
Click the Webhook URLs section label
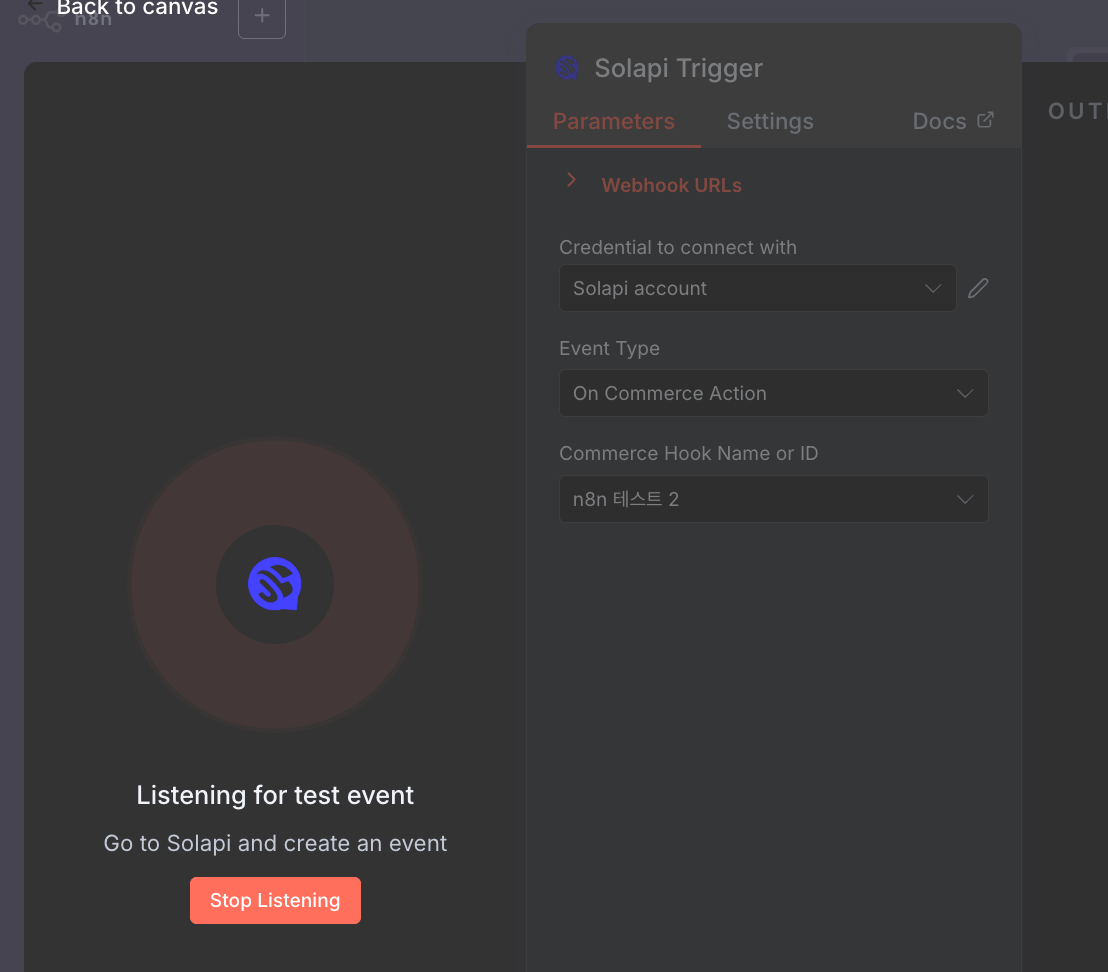click(x=671, y=186)
